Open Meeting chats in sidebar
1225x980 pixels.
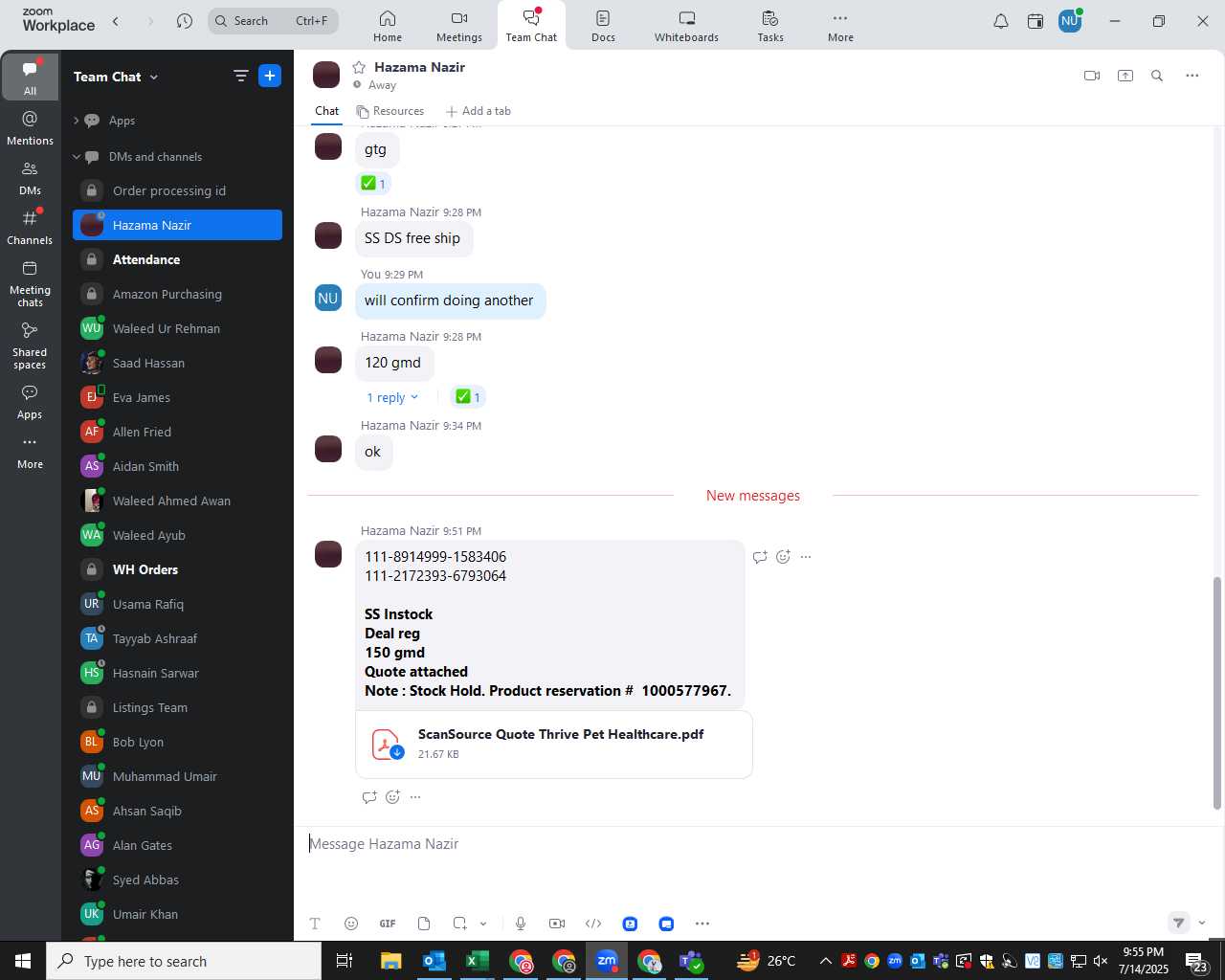point(30,283)
